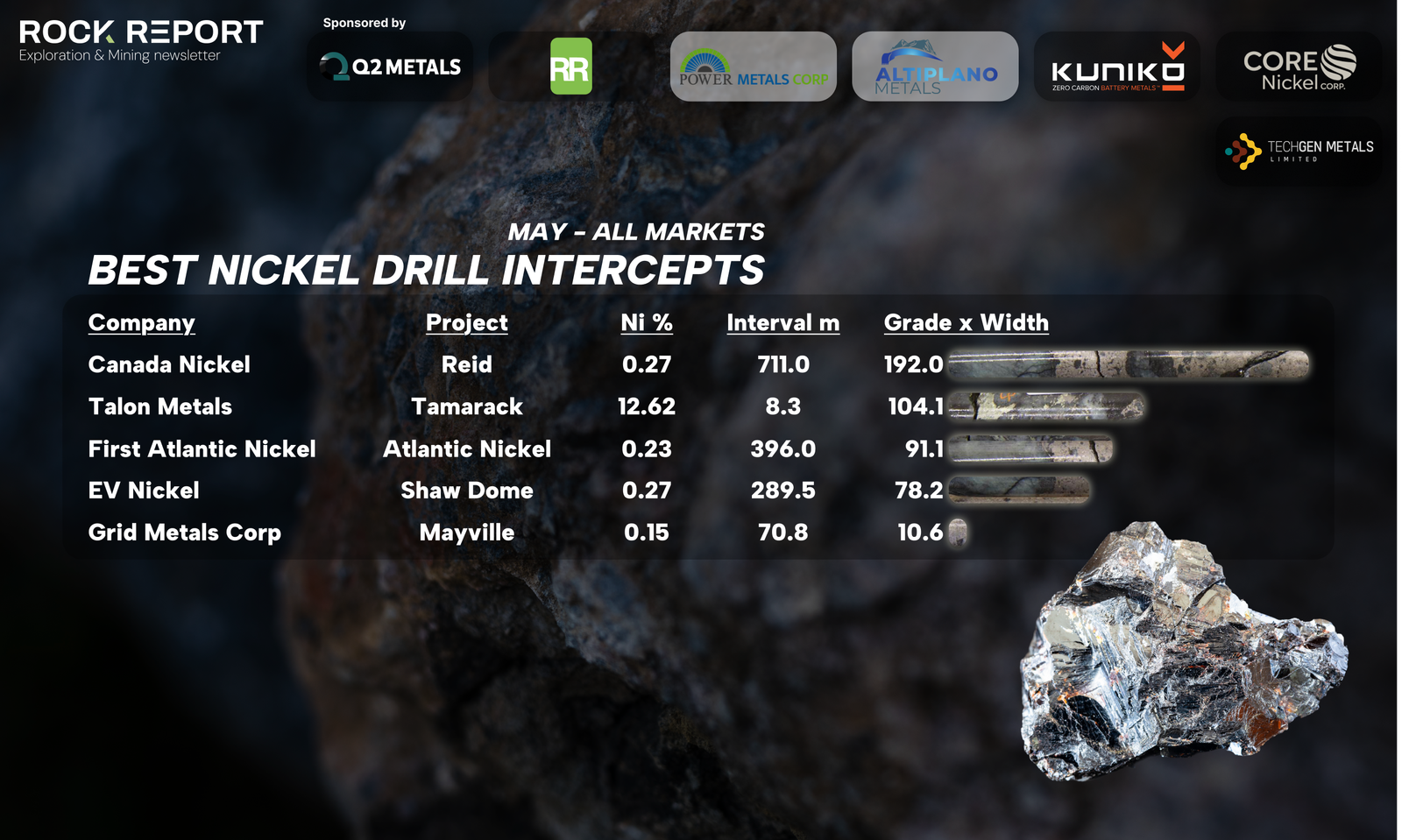Click the 78.2 grade x width value
Viewport: 1402px width, 840px height.
point(919,491)
